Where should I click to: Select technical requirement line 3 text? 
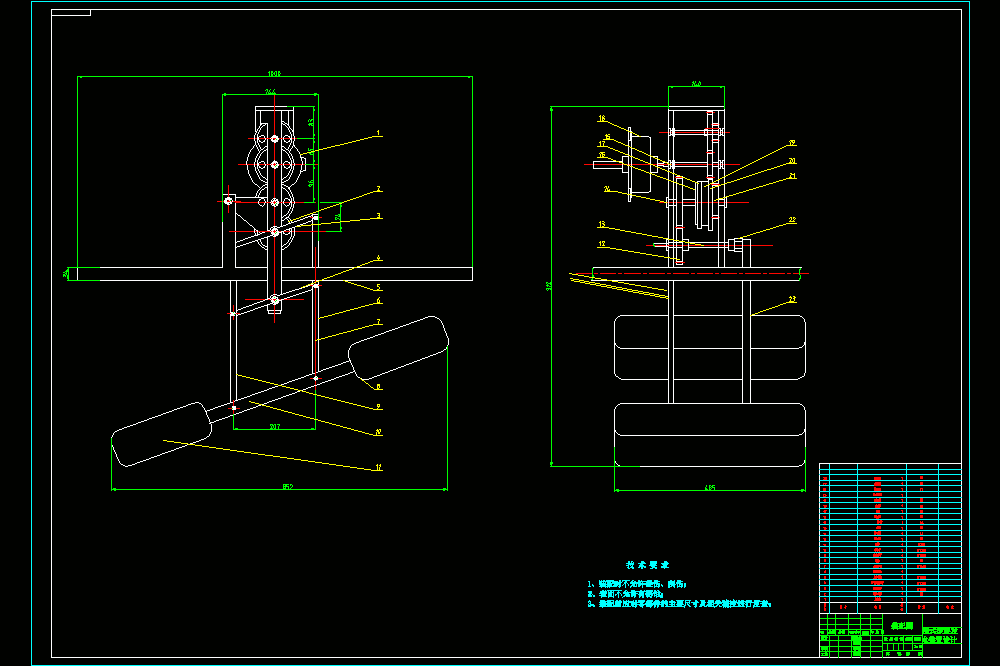tap(679, 603)
